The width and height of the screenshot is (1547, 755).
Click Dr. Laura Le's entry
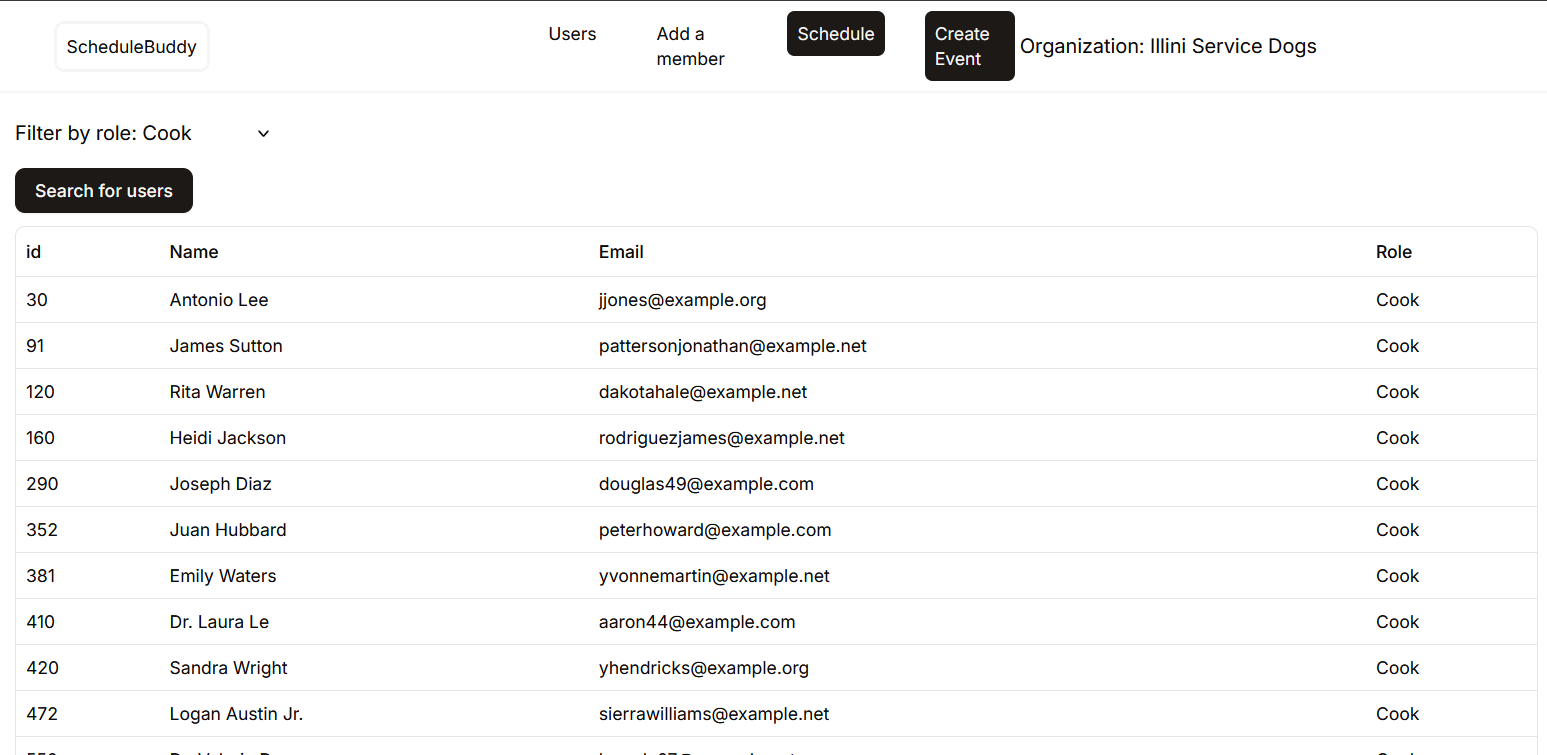219,621
